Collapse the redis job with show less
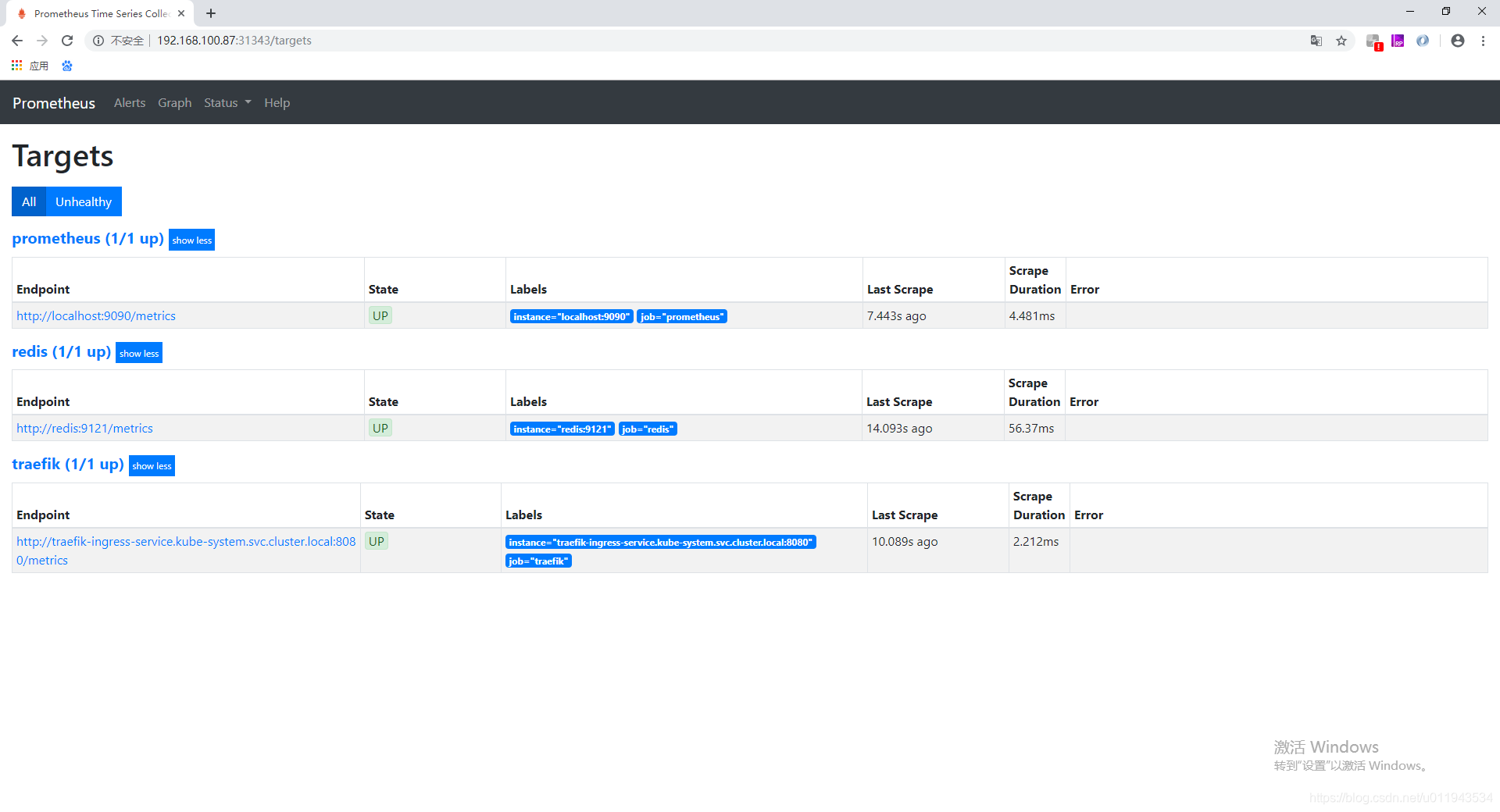 [x=139, y=353]
